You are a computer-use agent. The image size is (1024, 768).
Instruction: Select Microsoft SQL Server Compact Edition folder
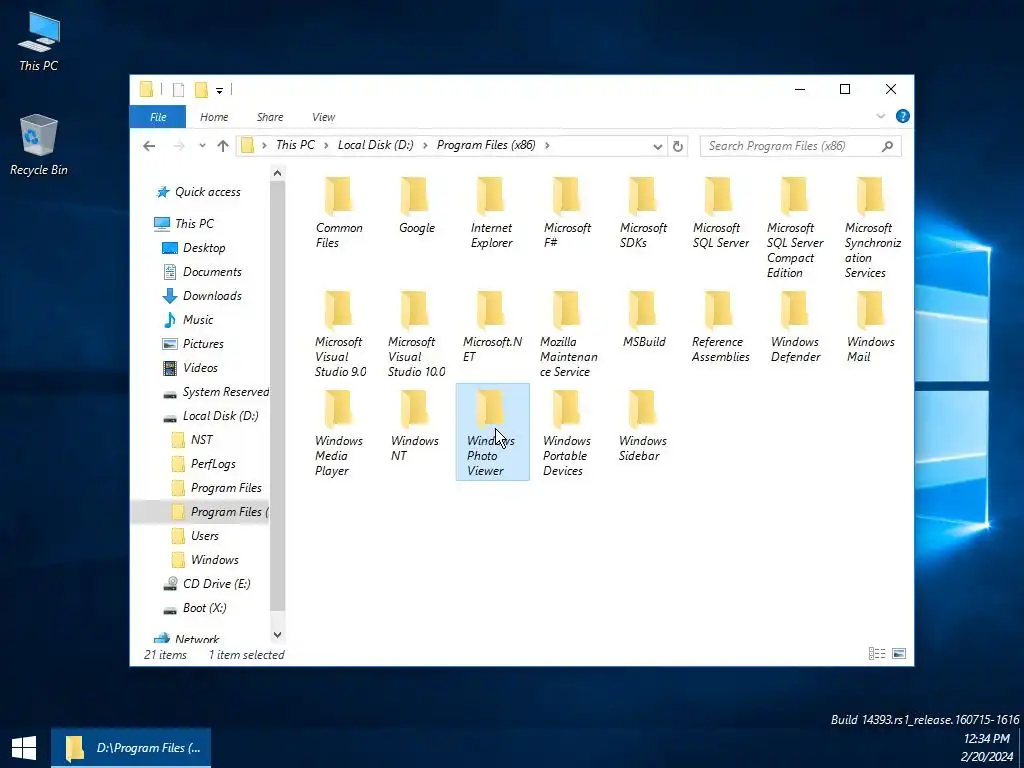[794, 227]
